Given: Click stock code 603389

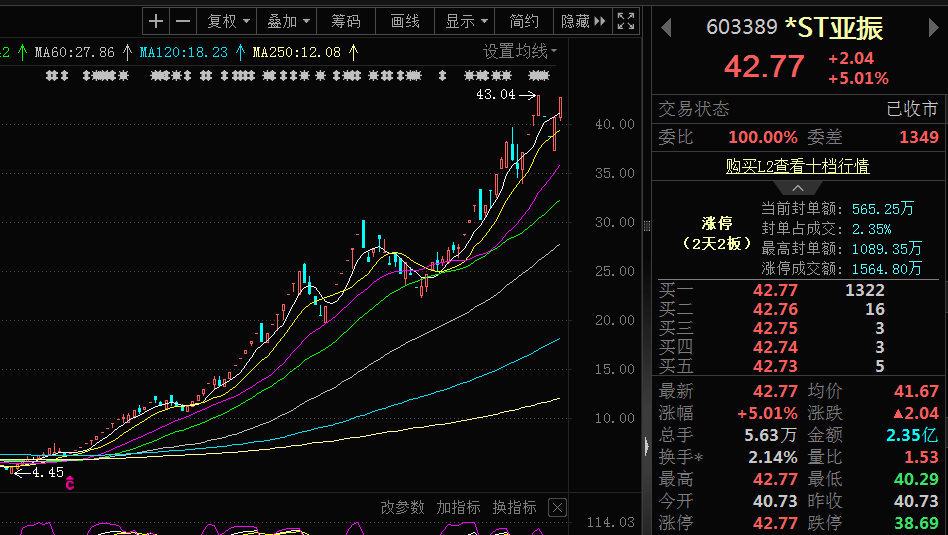Looking at the screenshot, I should pyautogui.click(x=742, y=27).
